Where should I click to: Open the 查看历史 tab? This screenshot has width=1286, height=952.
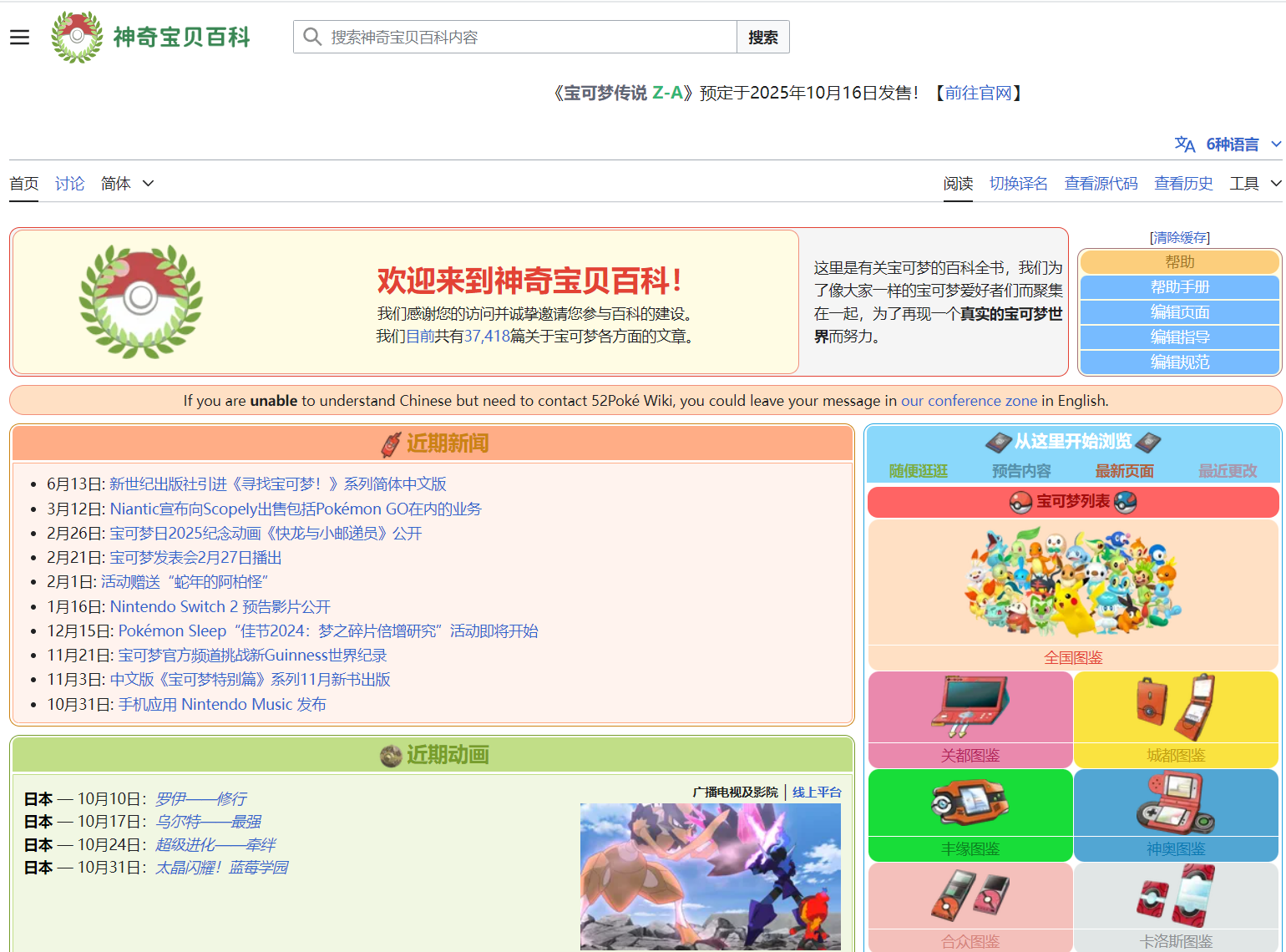[1183, 184]
